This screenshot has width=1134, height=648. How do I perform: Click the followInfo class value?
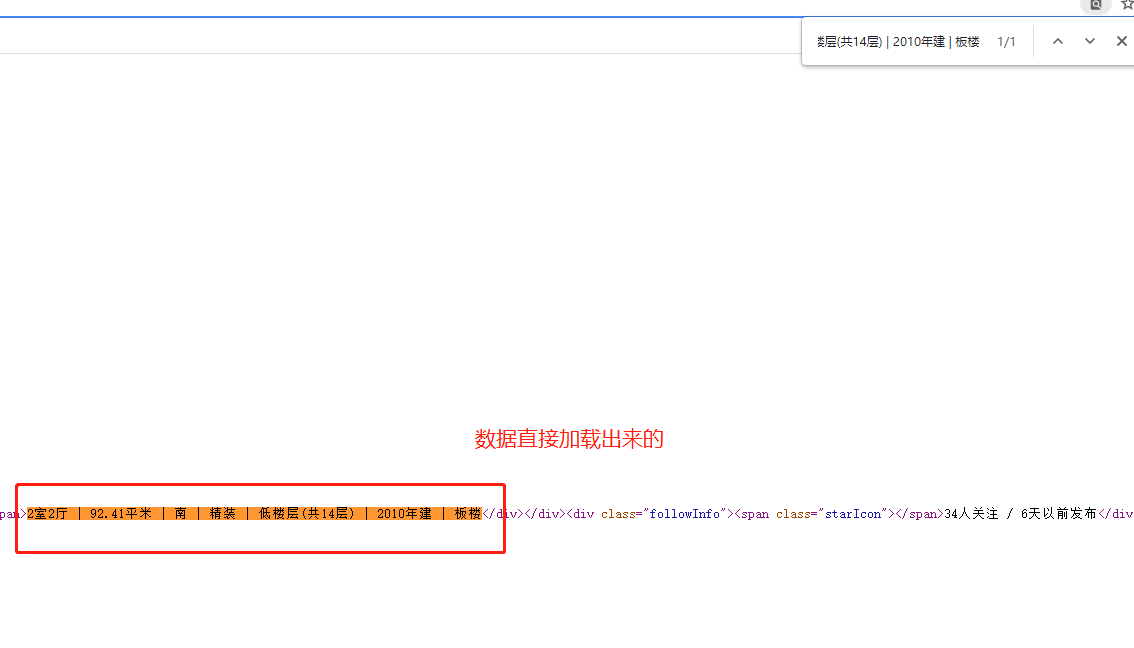click(x=684, y=513)
